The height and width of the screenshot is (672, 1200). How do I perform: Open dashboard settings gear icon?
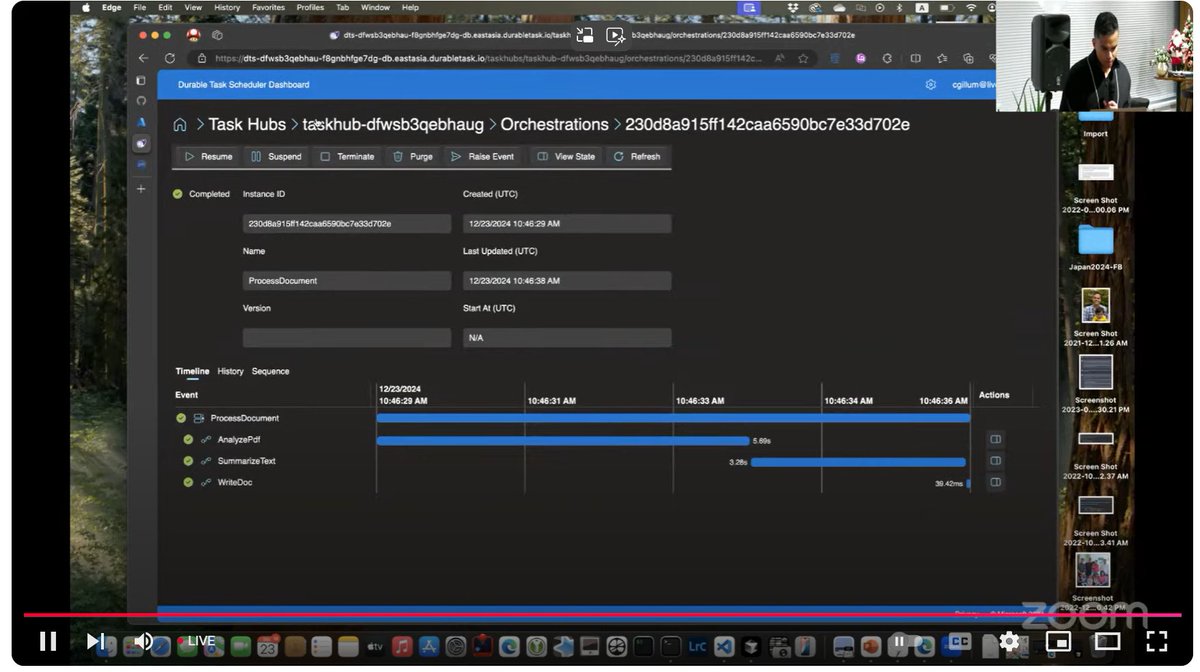[931, 85]
